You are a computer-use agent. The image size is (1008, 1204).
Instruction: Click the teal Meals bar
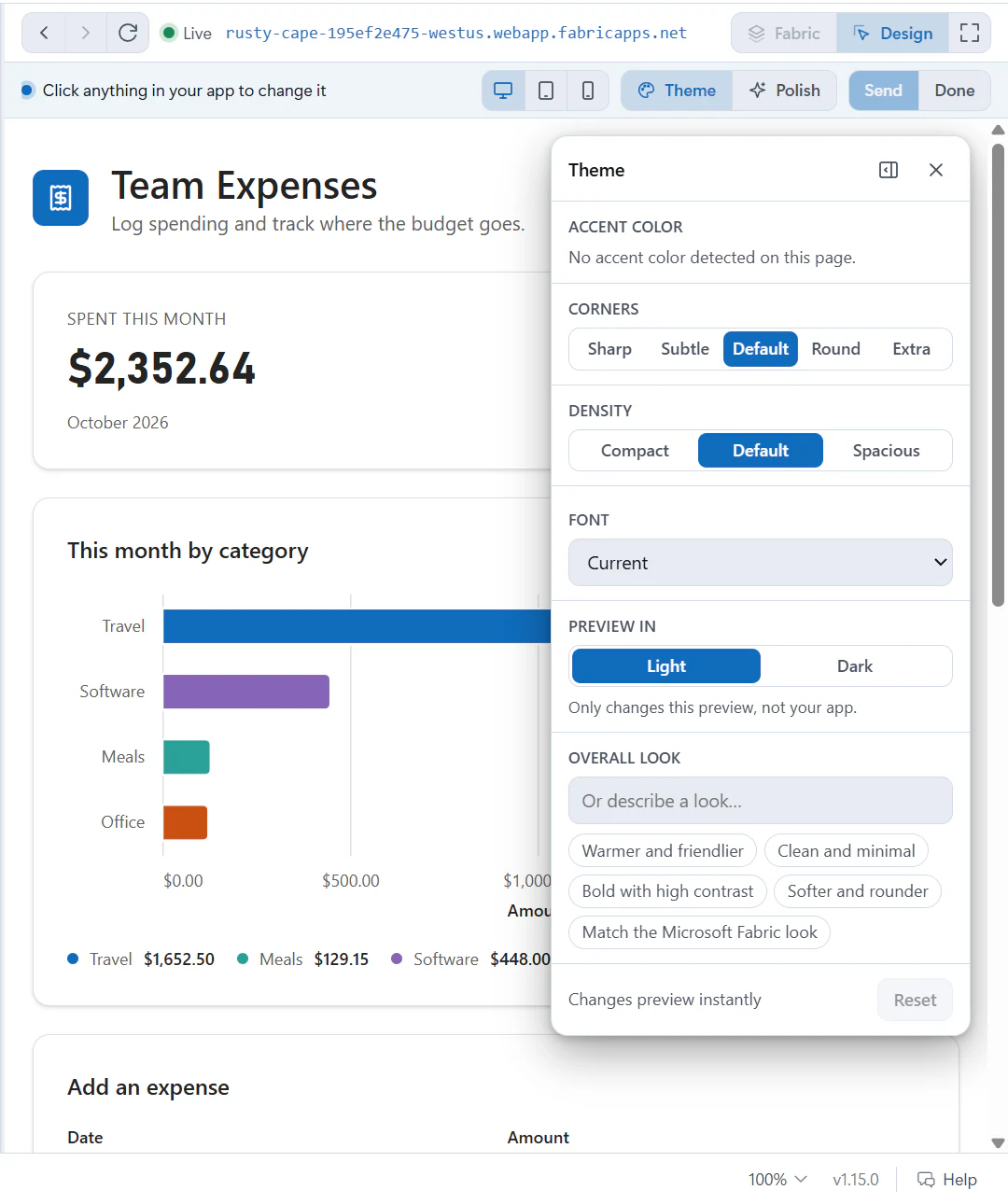pyautogui.click(x=187, y=757)
